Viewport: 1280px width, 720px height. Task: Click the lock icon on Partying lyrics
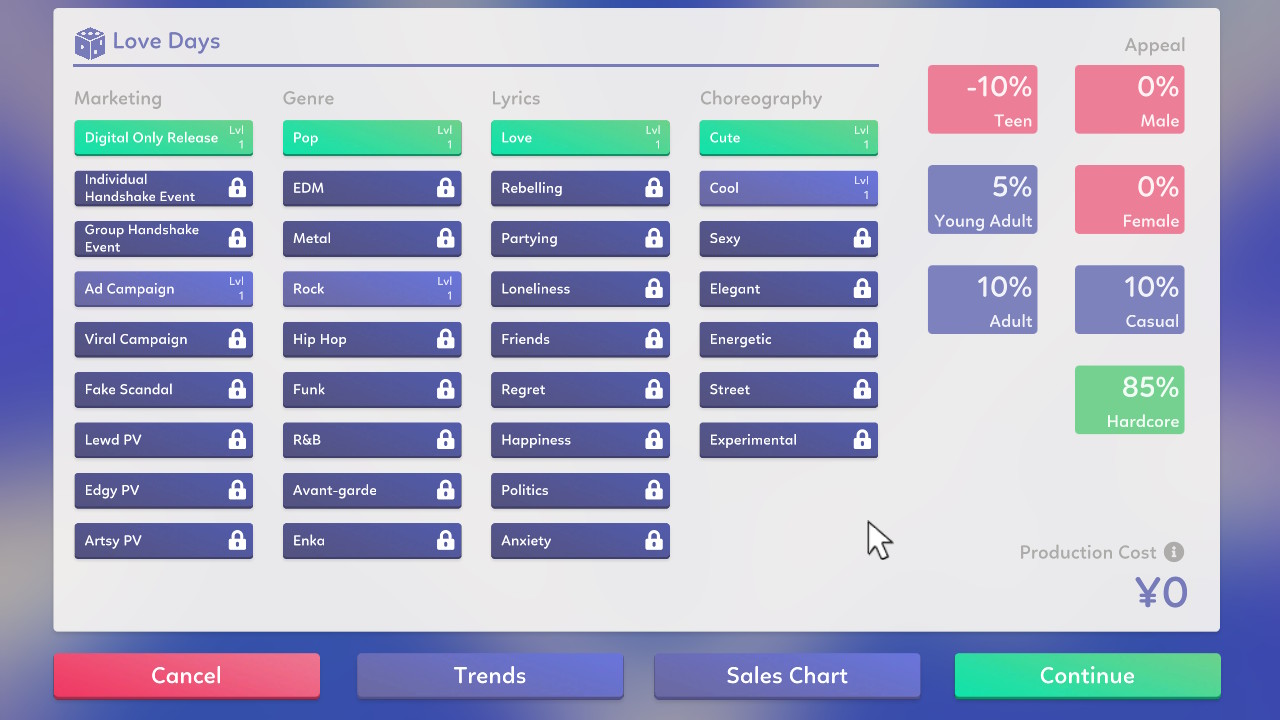654,238
